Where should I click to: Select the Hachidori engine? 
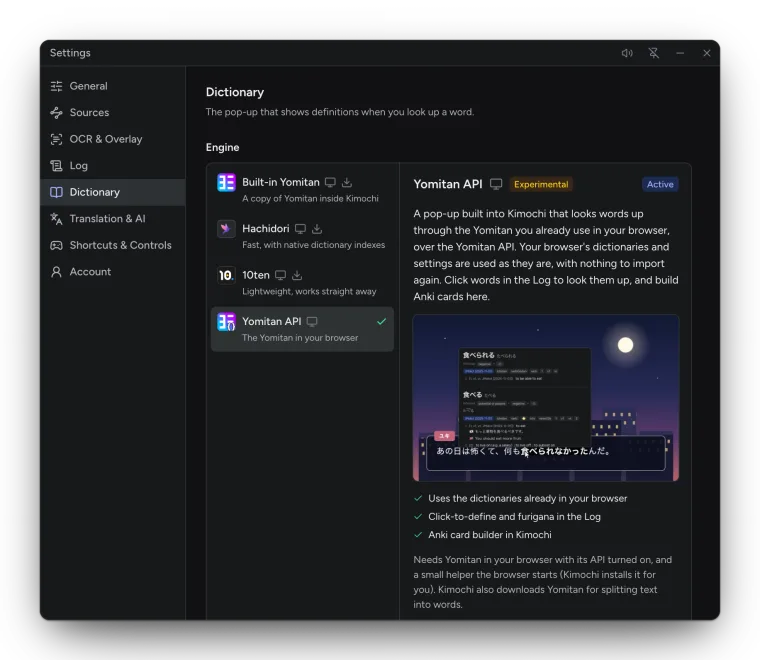(x=302, y=236)
